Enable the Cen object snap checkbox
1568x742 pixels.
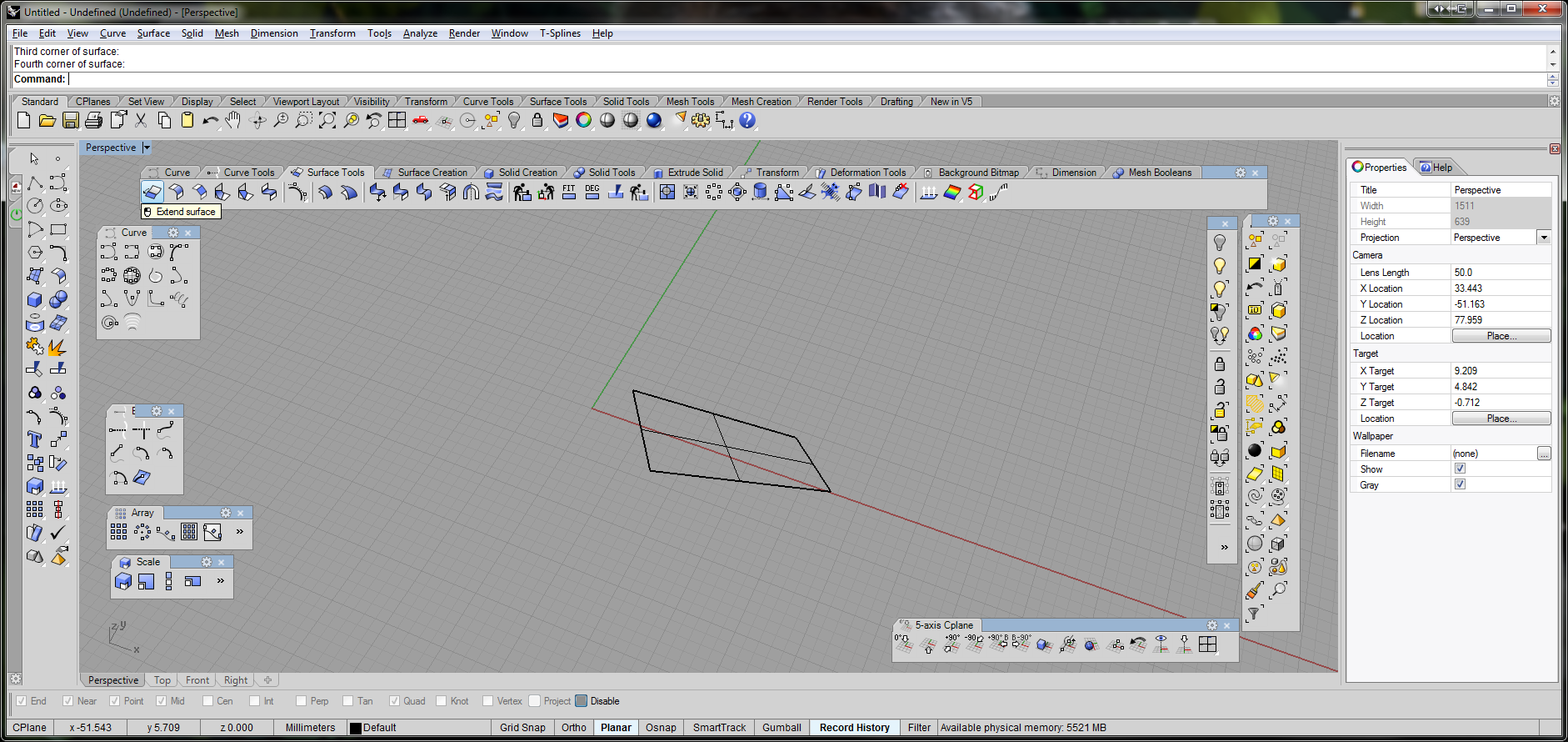[208, 701]
